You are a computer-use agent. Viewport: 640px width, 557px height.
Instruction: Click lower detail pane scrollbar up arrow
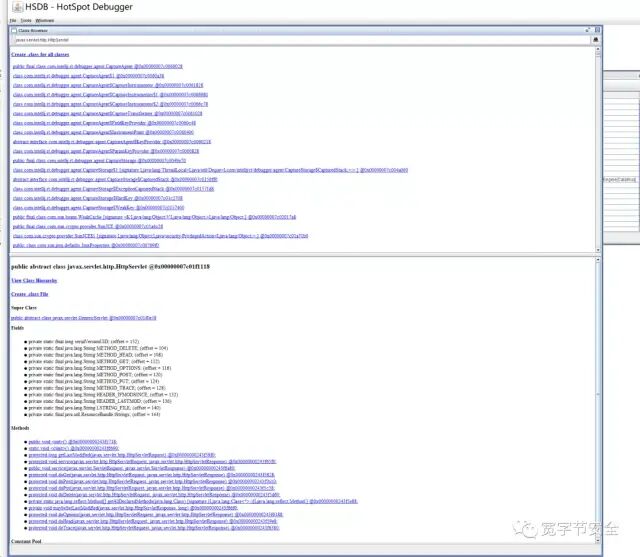click(598, 260)
